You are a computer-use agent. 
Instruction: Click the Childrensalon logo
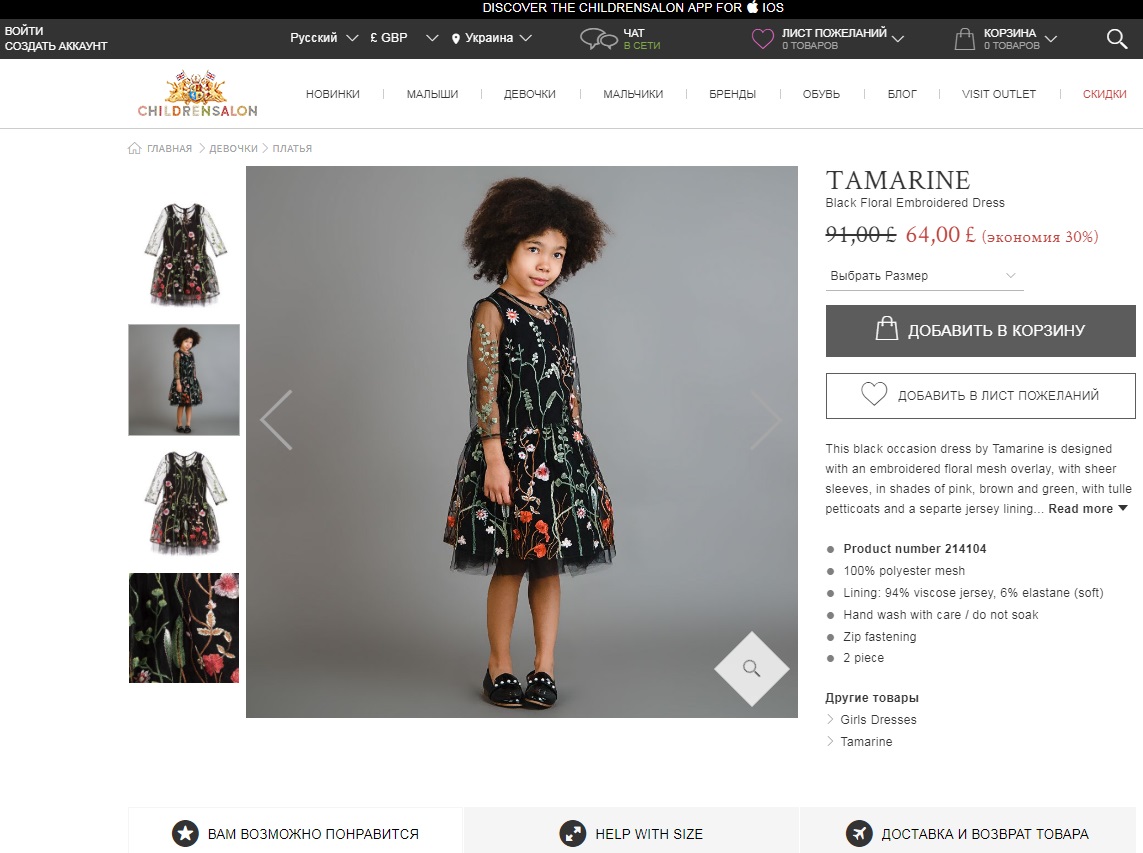tap(198, 93)
